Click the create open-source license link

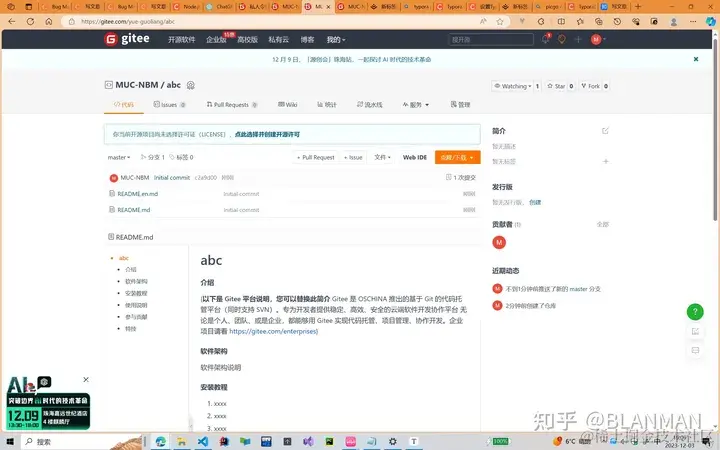(267, 135)
